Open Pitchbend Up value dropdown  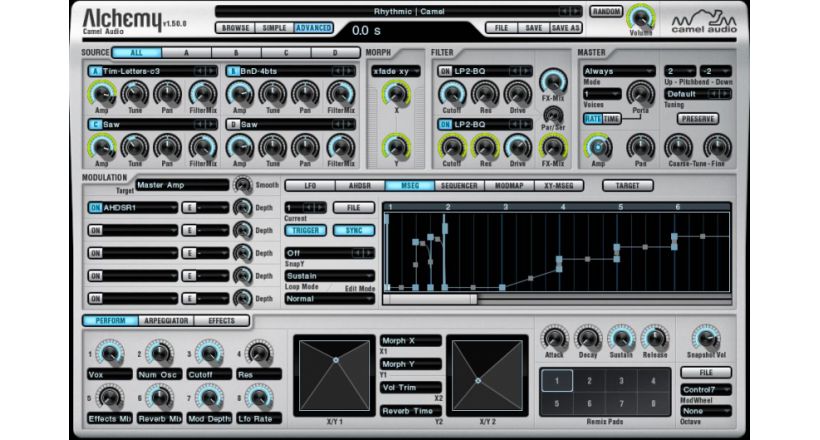pyautogui.click(x=679, y=71)
